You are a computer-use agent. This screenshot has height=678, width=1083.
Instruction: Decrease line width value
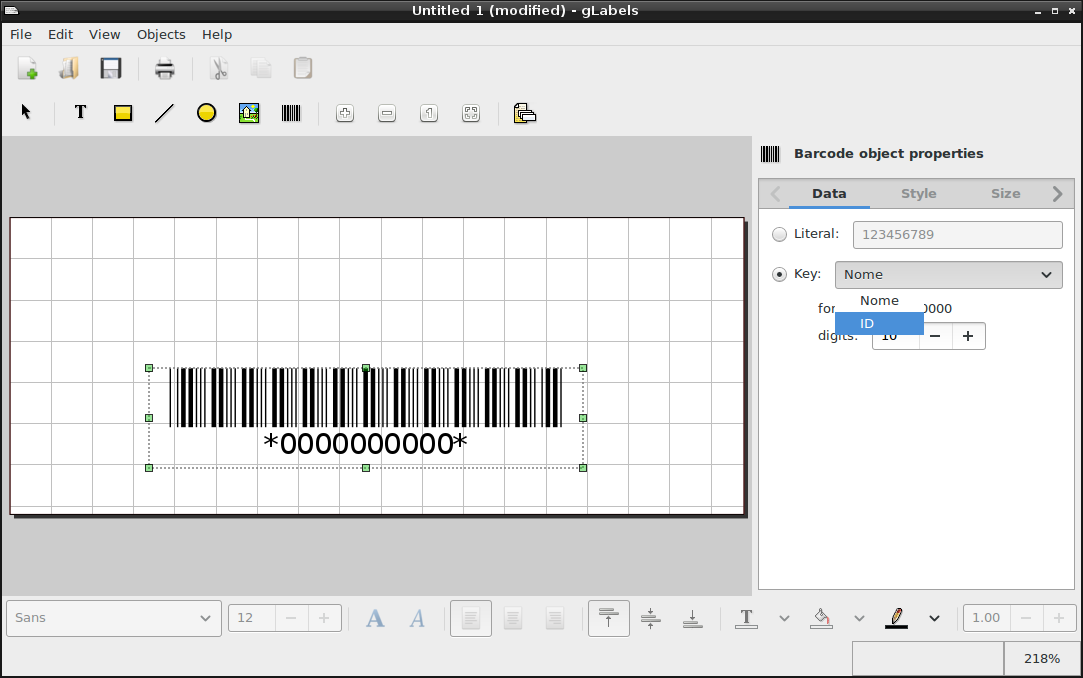(x=1026, y=618)
